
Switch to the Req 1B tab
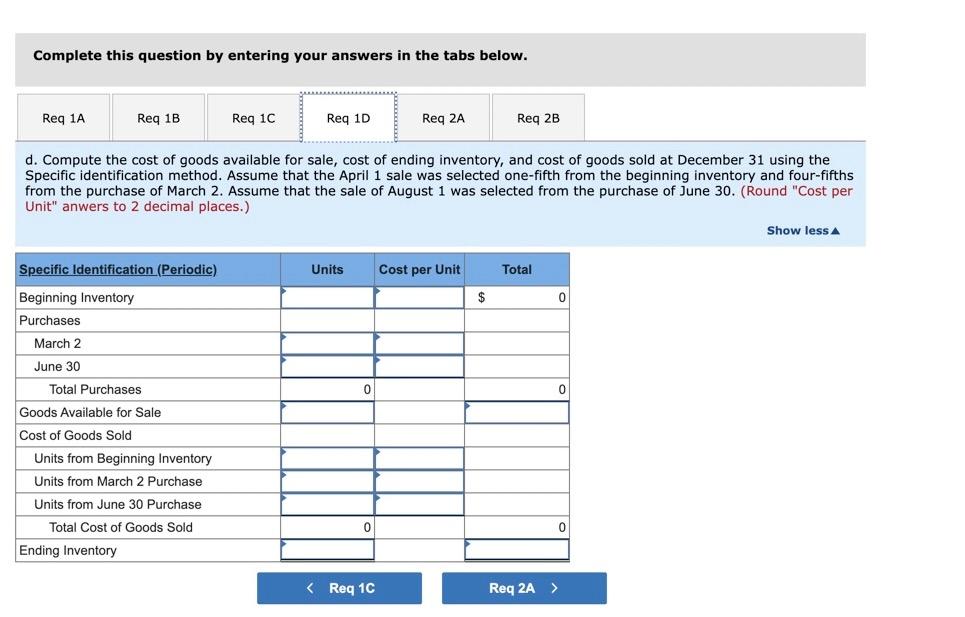pos(158,117)
